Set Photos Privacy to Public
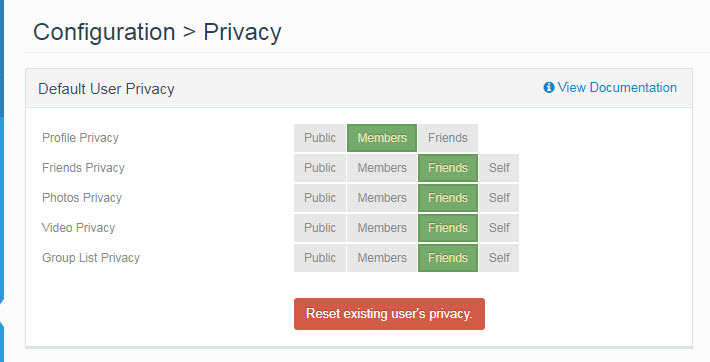The image size is (710, 362). pyautogui.click(x=320, y=198)
